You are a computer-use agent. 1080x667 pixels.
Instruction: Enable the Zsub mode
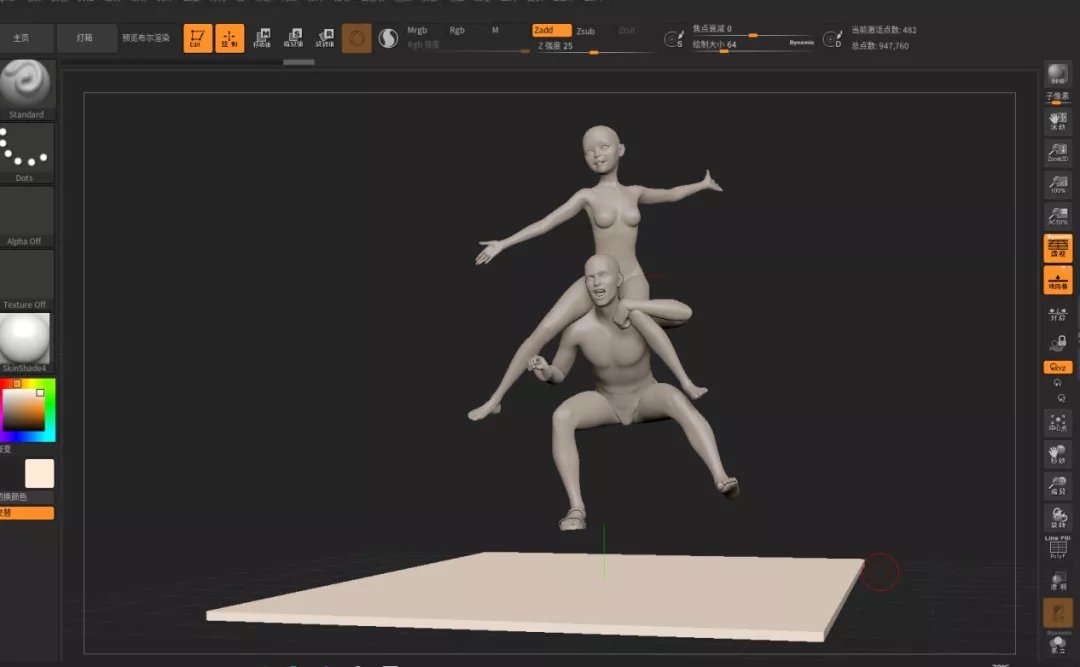click(x=585, y=31)
